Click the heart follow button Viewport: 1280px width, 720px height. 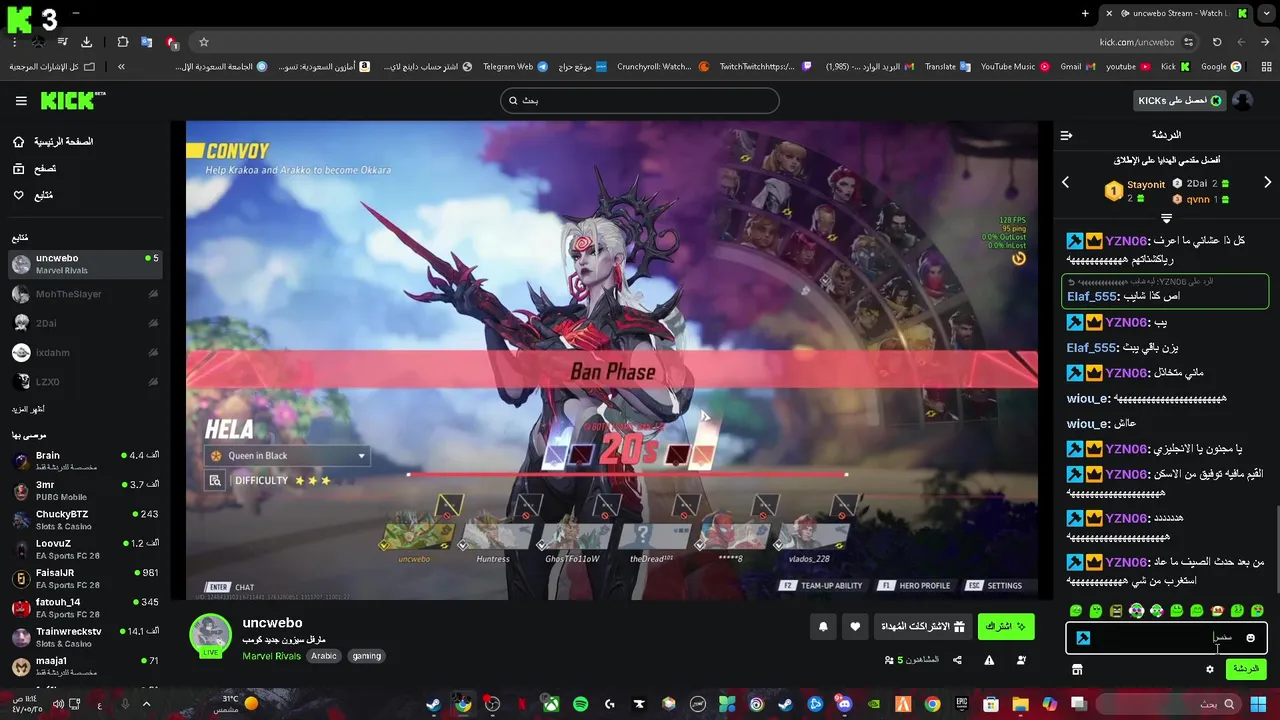coord(855,626)
